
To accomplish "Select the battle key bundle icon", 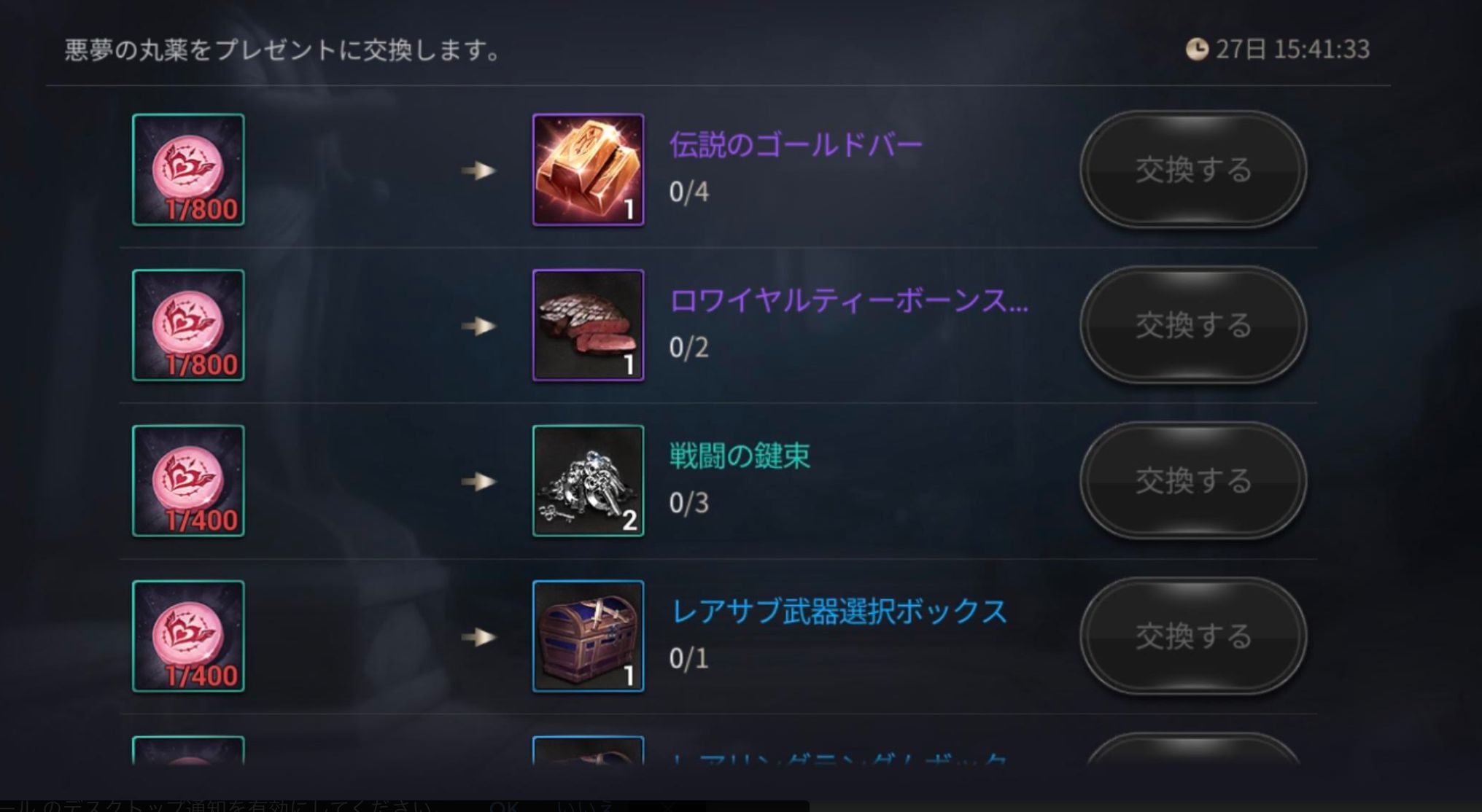I will [588, 481].
